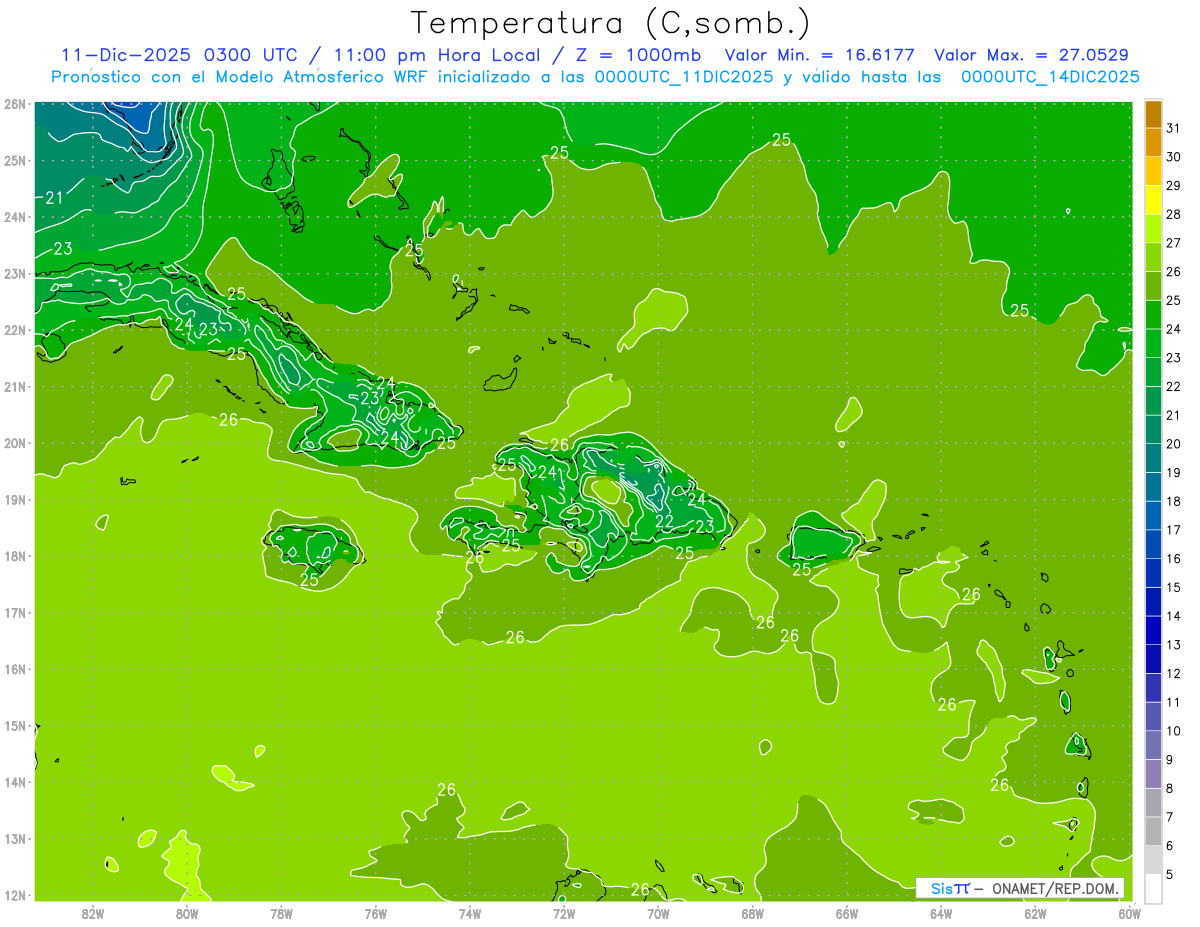Click legend value '31'

pyautogui.click(x=1173, y=127)
